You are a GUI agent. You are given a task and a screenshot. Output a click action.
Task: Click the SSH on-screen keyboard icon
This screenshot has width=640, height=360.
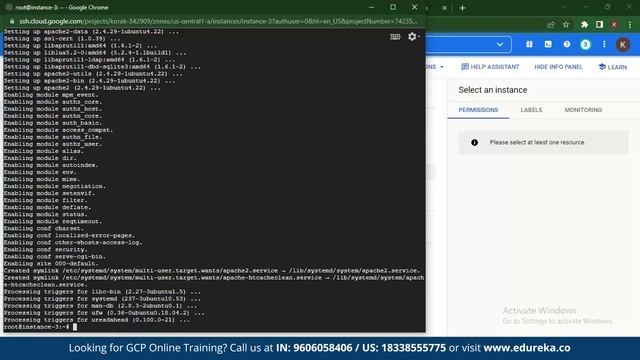coord(395,37)
